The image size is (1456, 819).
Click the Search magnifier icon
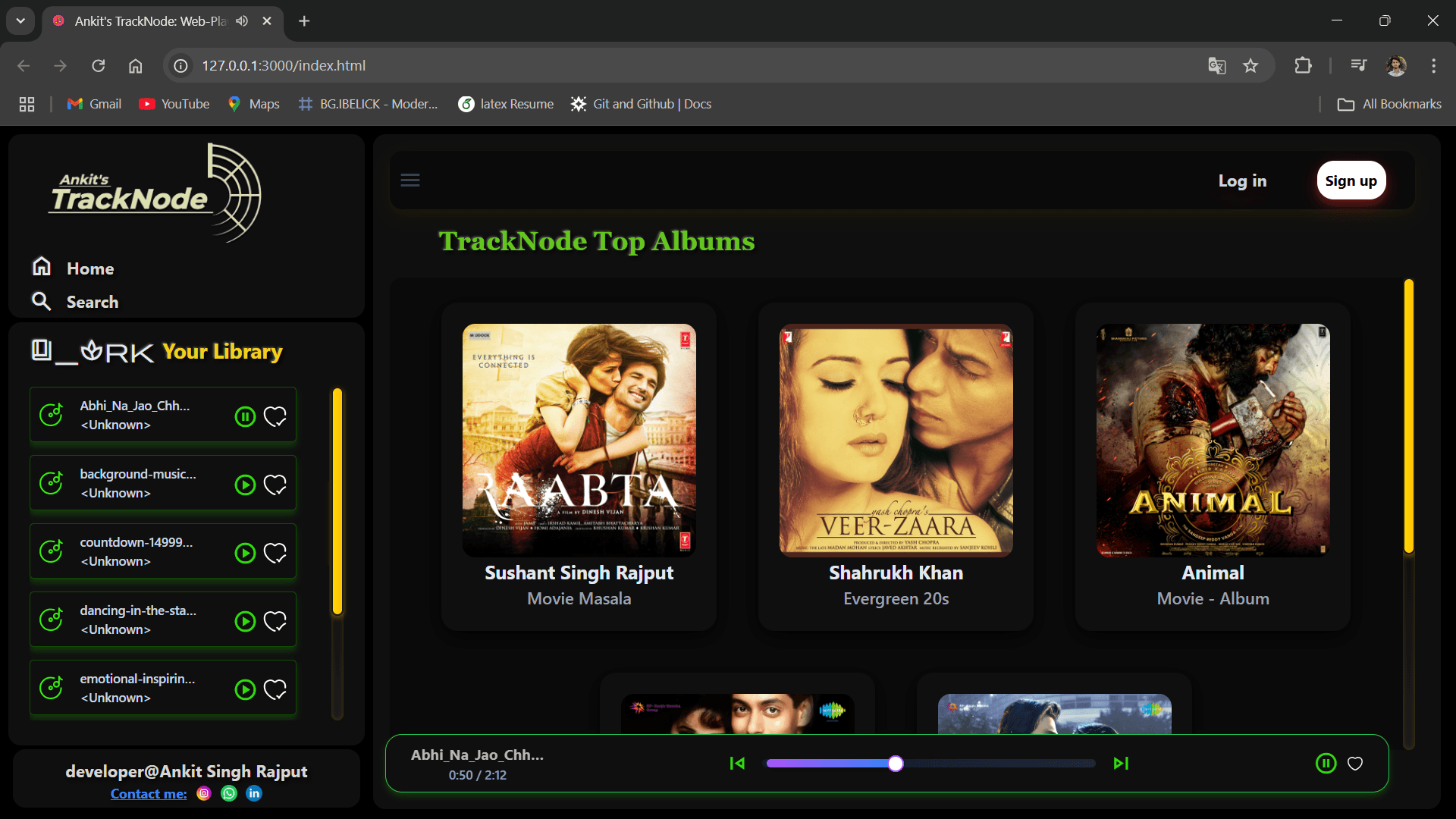pos(42,301)
